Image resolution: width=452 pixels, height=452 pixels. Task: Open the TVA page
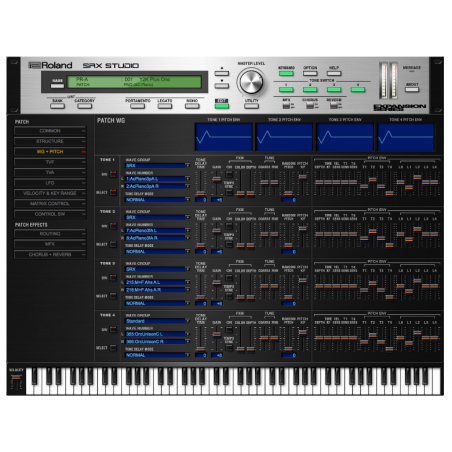tap(50, 172)
